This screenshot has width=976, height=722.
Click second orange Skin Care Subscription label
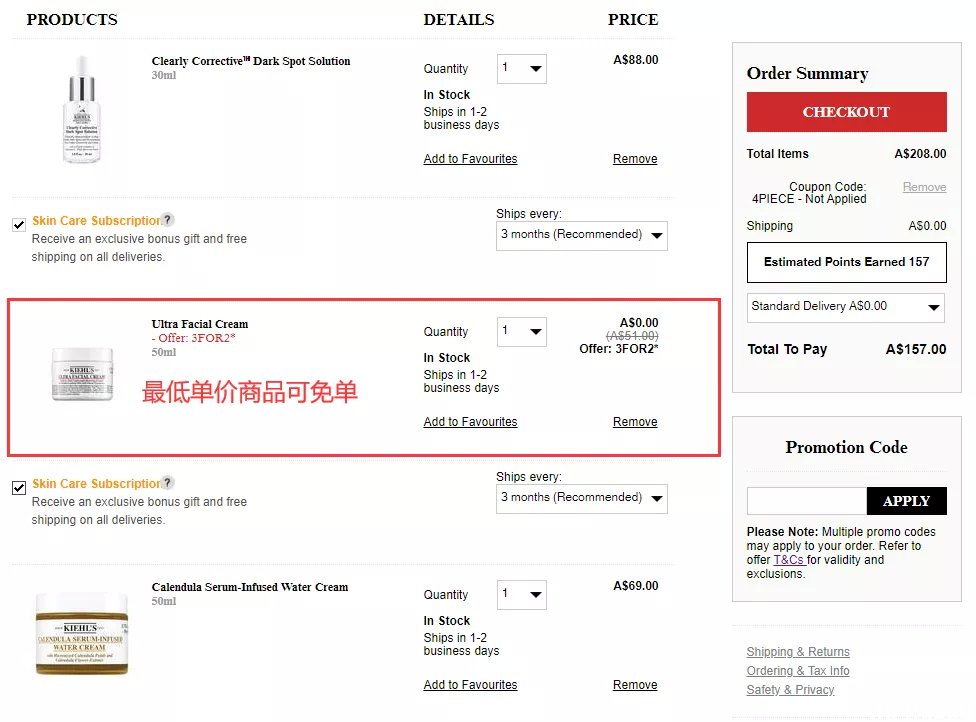[x=96, y=484]
